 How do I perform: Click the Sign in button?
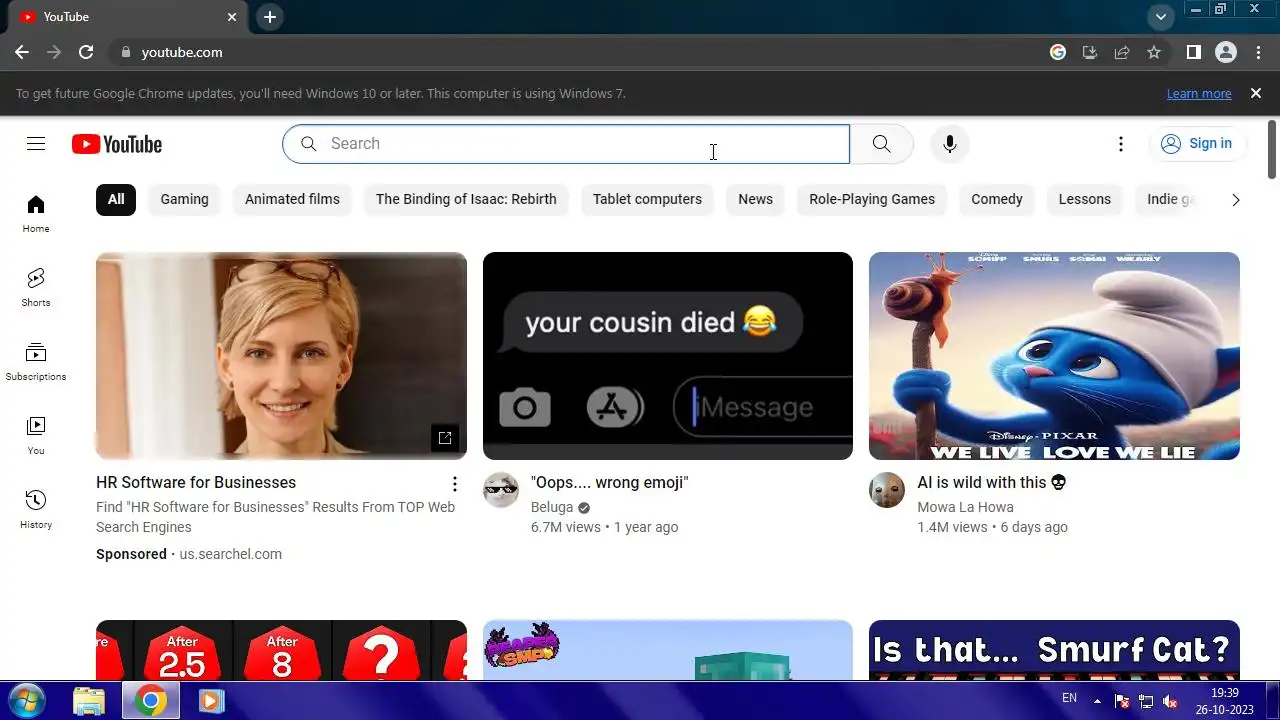pos(1197,144)
